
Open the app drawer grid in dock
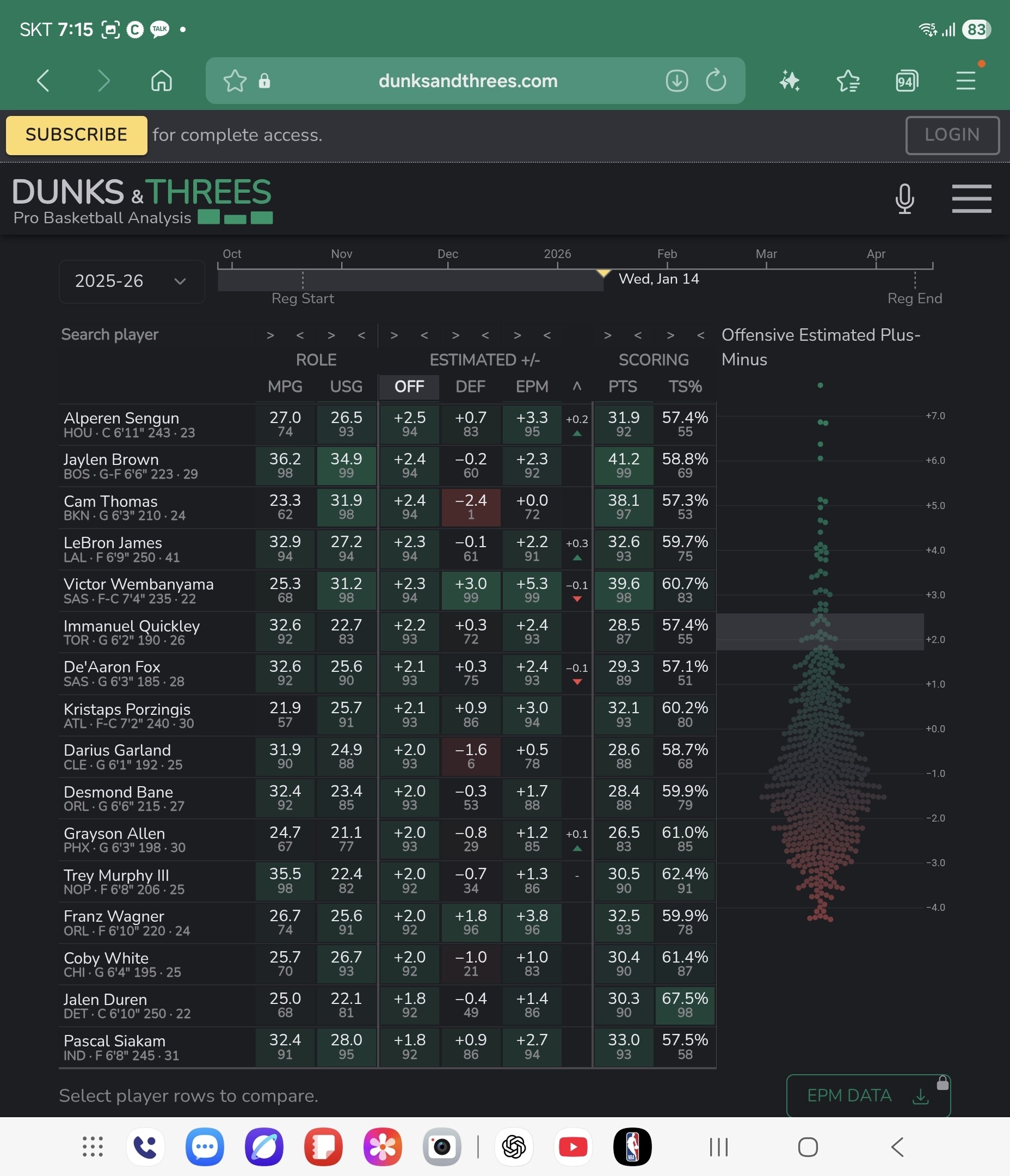point(93,1147)
